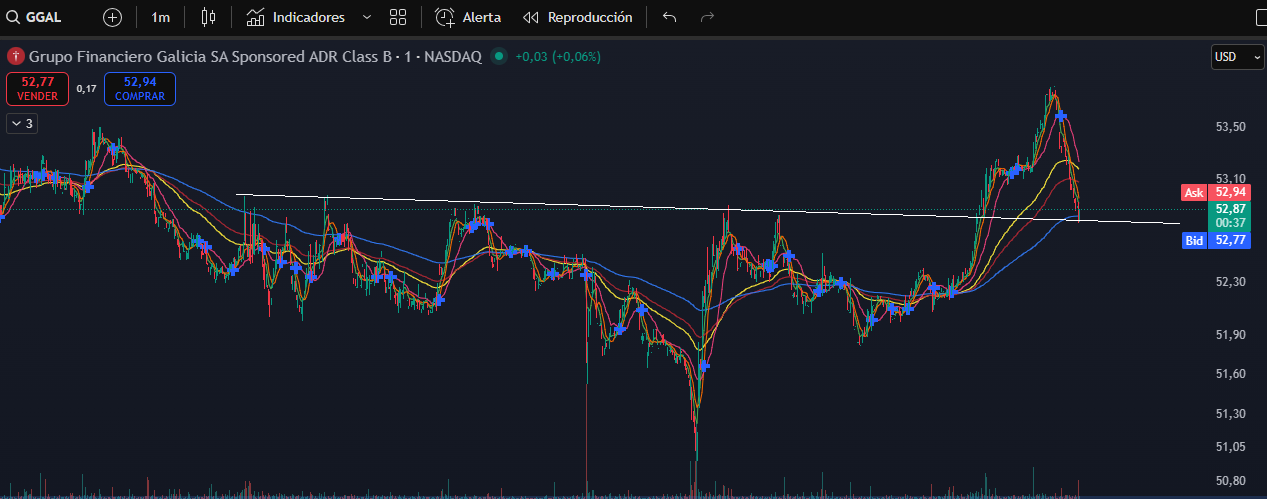
Task: Change the 1m timeframe interval
Action: 160,17
